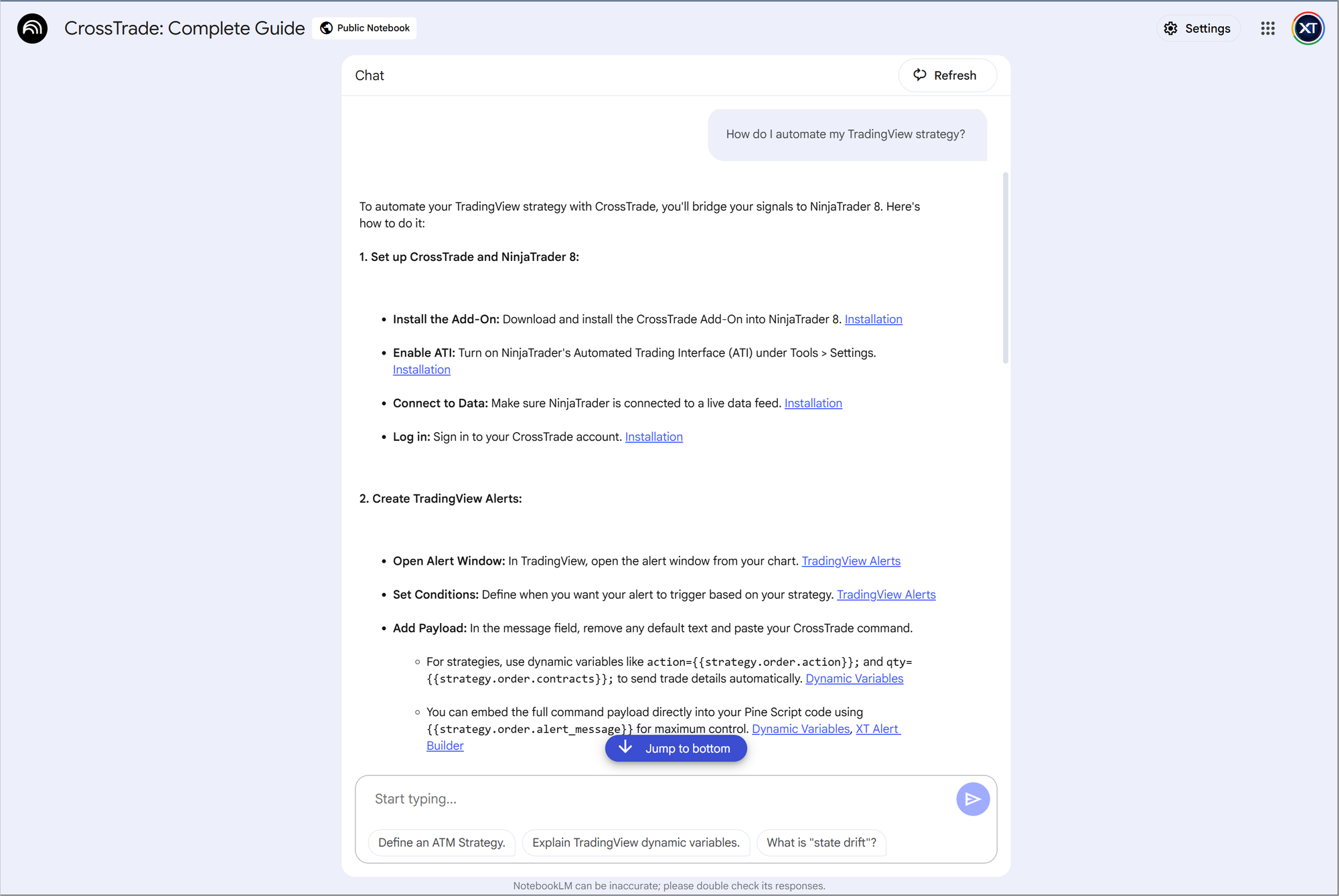1339x896 pixels.
Task: Open Installation link after Install the Add-On
Action: click(x=873, y=319)
